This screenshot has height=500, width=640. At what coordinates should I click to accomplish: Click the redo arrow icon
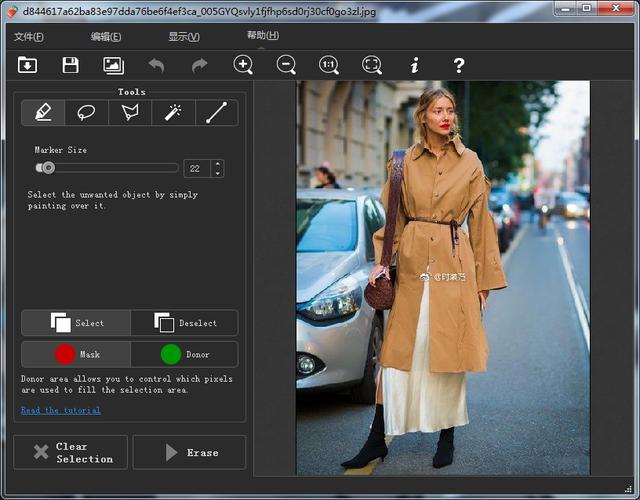(x=199, y=65)
